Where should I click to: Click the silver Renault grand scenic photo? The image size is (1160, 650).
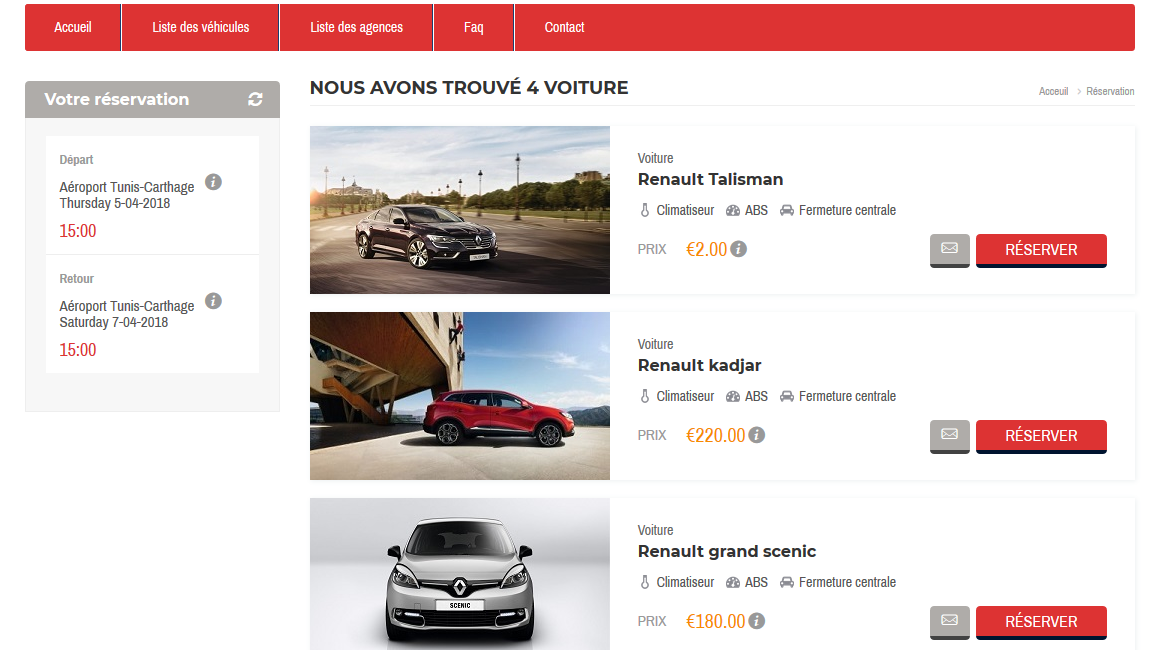(x=459, y=574)
